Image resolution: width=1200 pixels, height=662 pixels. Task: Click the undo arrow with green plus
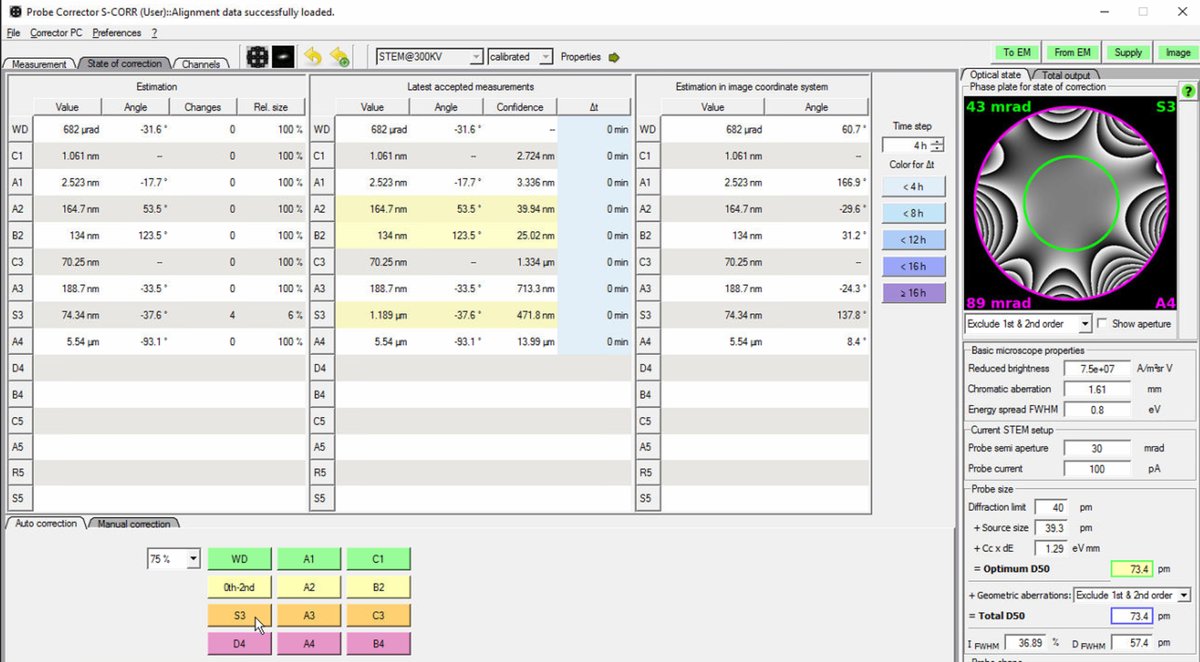(x=340, y=57)
